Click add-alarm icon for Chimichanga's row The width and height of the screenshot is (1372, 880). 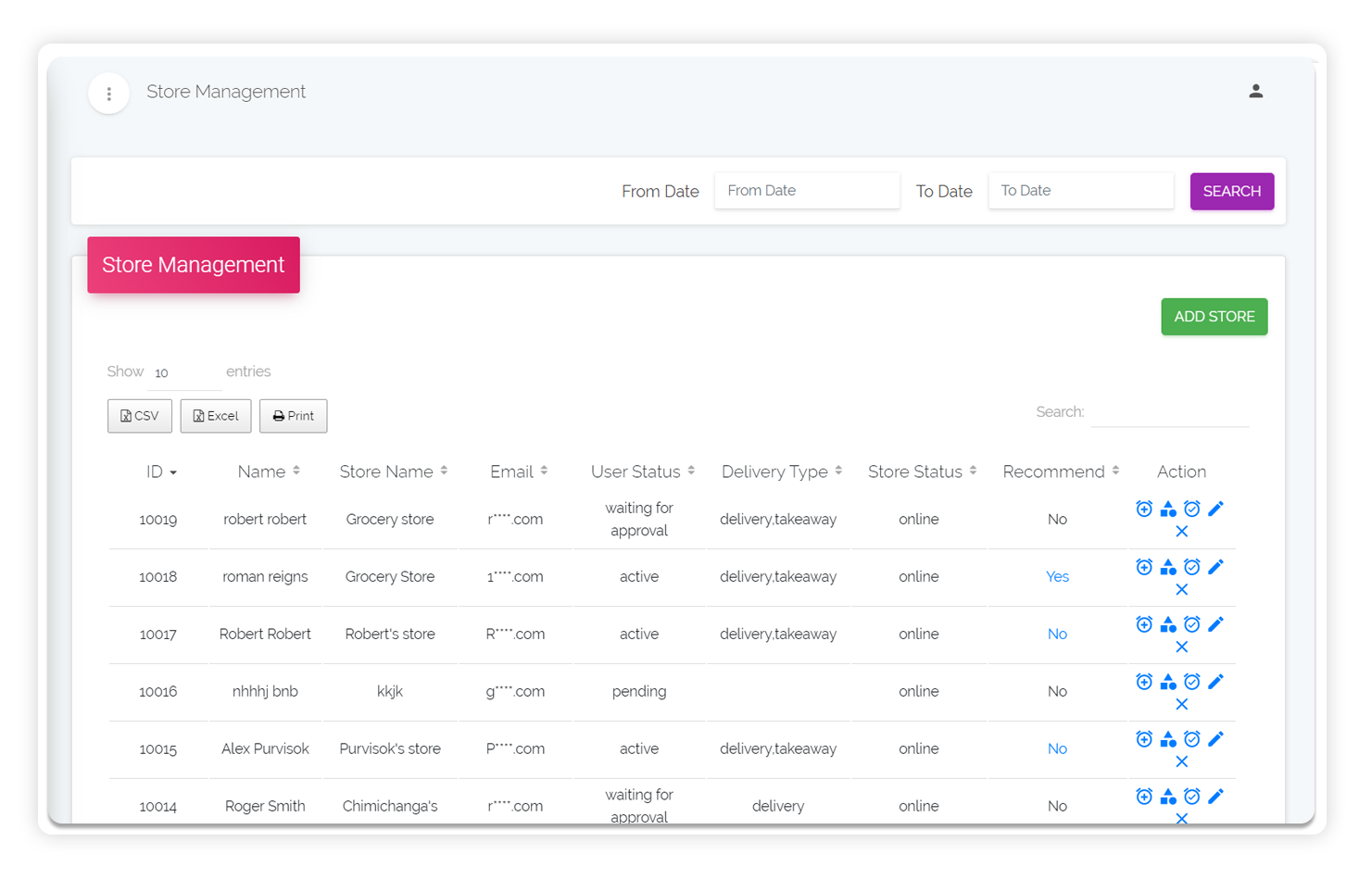tap(1144, 797)
